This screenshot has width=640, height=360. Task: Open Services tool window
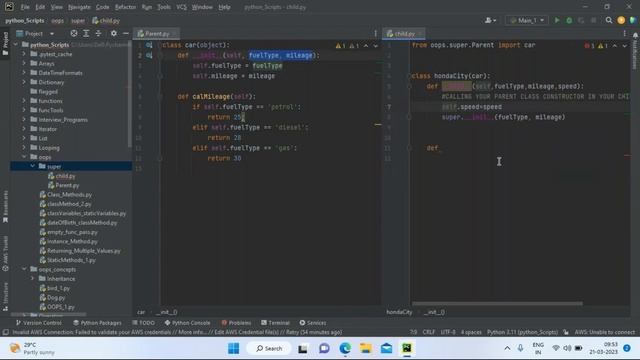313,322
